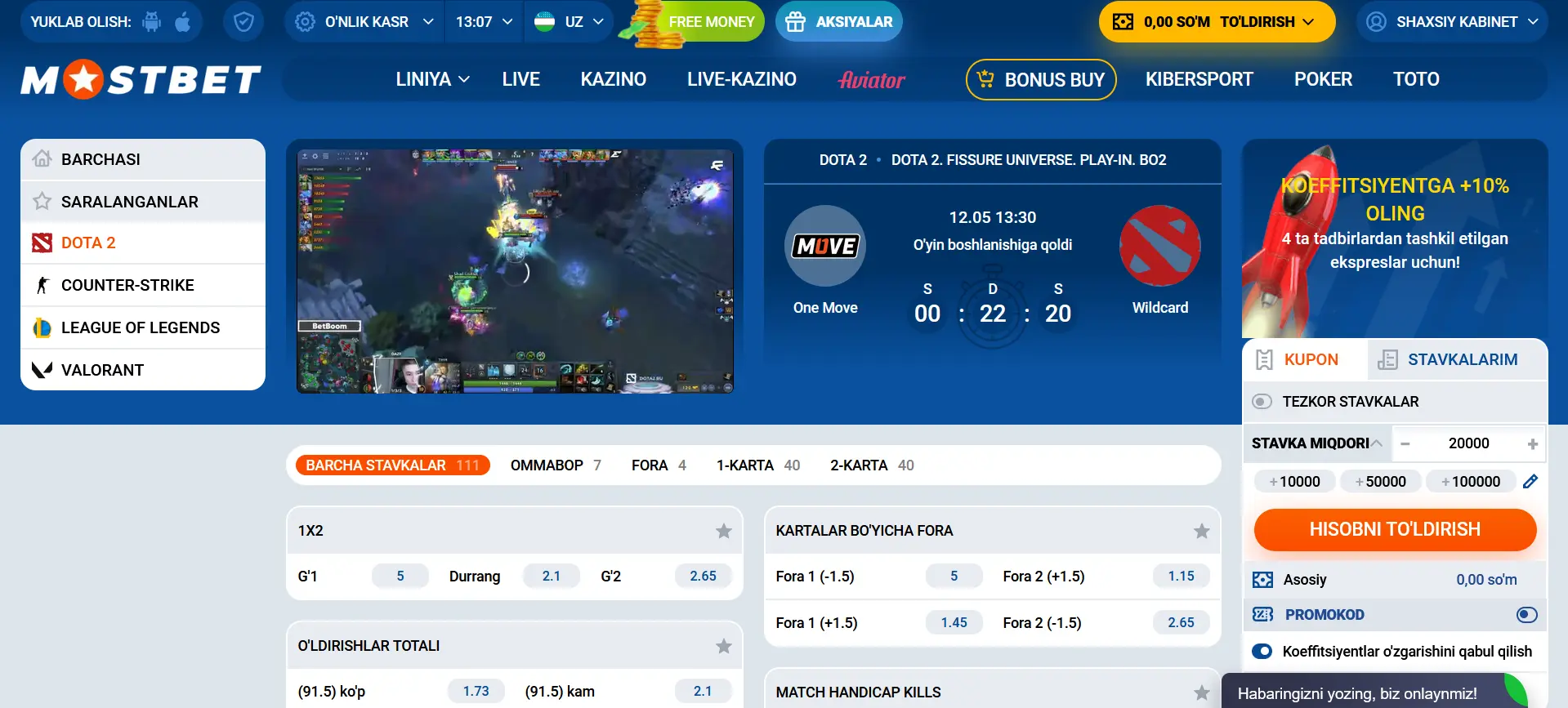
Task: Edit quick stake amounts pencil icon
Action: pos(1530,482)
